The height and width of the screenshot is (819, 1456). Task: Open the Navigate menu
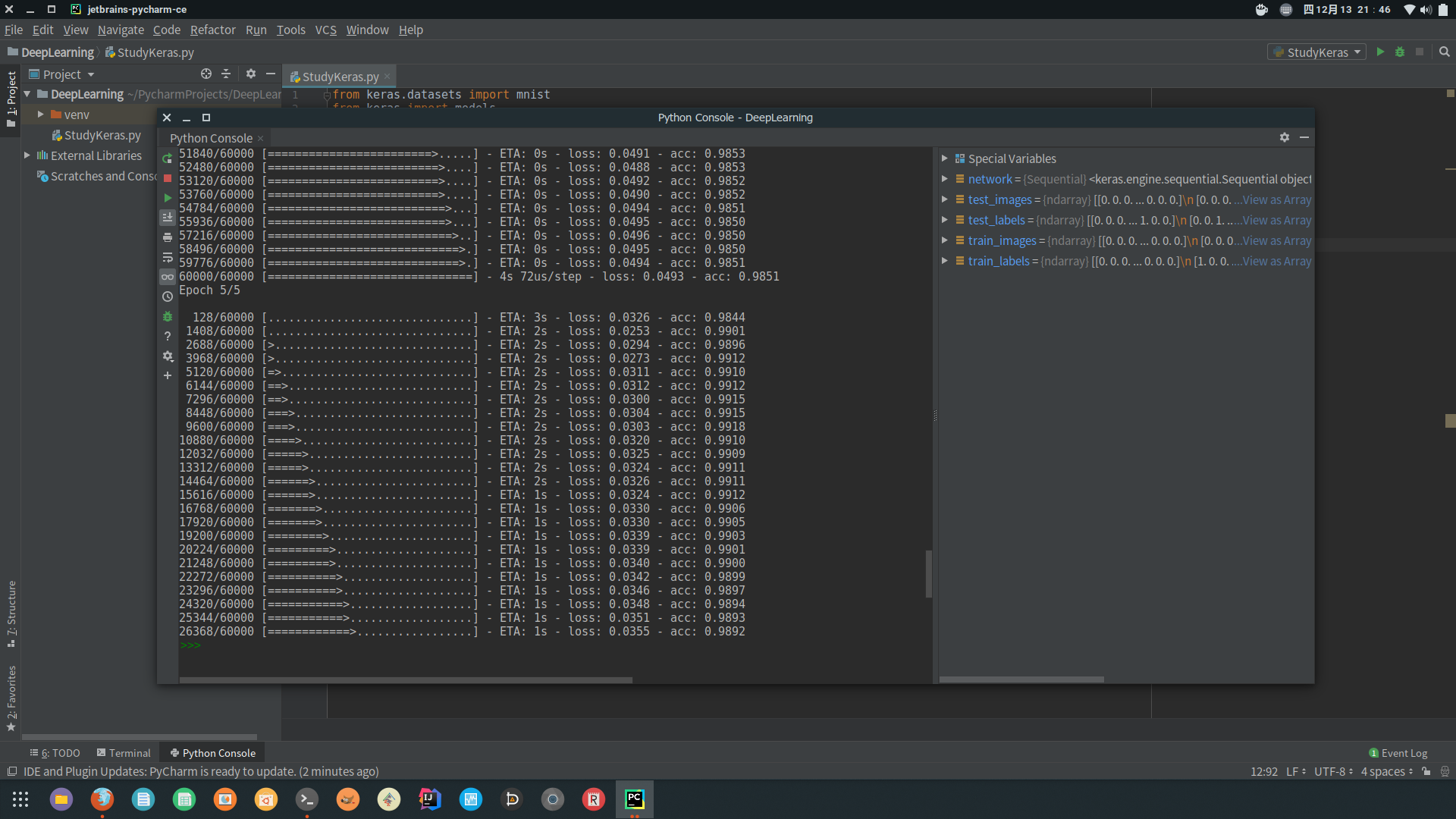[x=121, y=30]
